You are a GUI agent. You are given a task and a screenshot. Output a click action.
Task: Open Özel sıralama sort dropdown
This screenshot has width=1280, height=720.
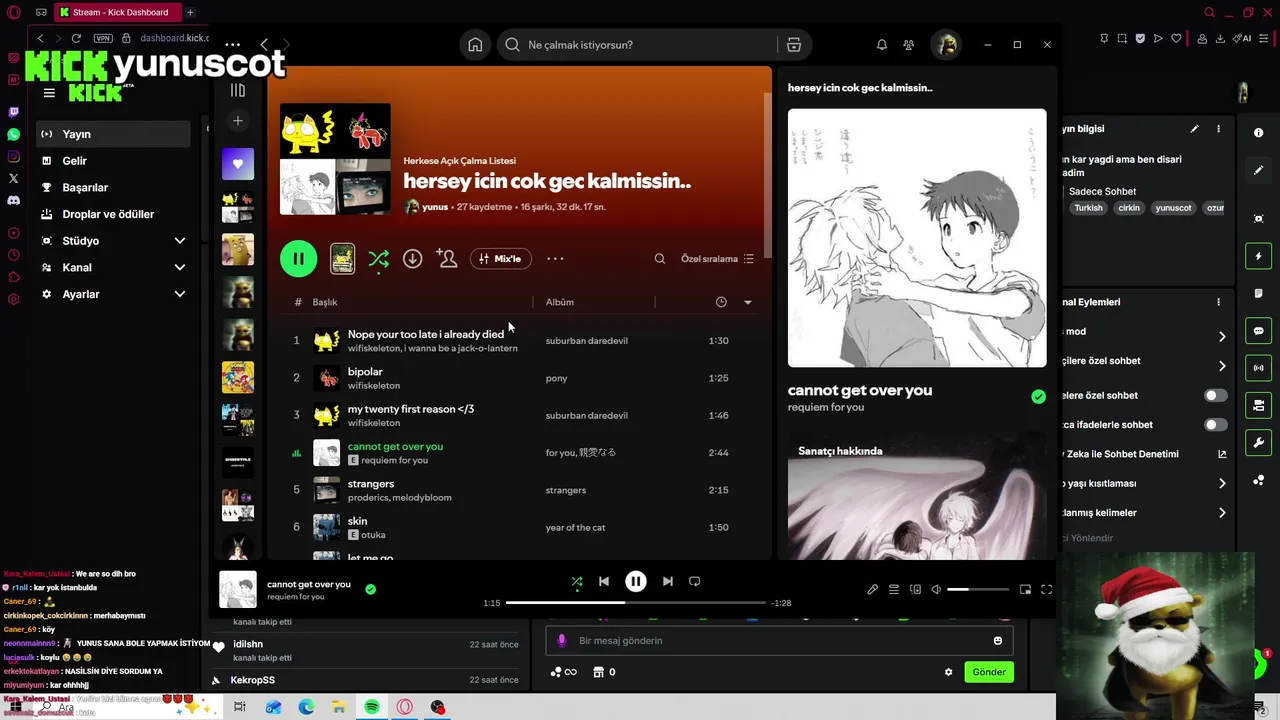[x=717, y=259]
